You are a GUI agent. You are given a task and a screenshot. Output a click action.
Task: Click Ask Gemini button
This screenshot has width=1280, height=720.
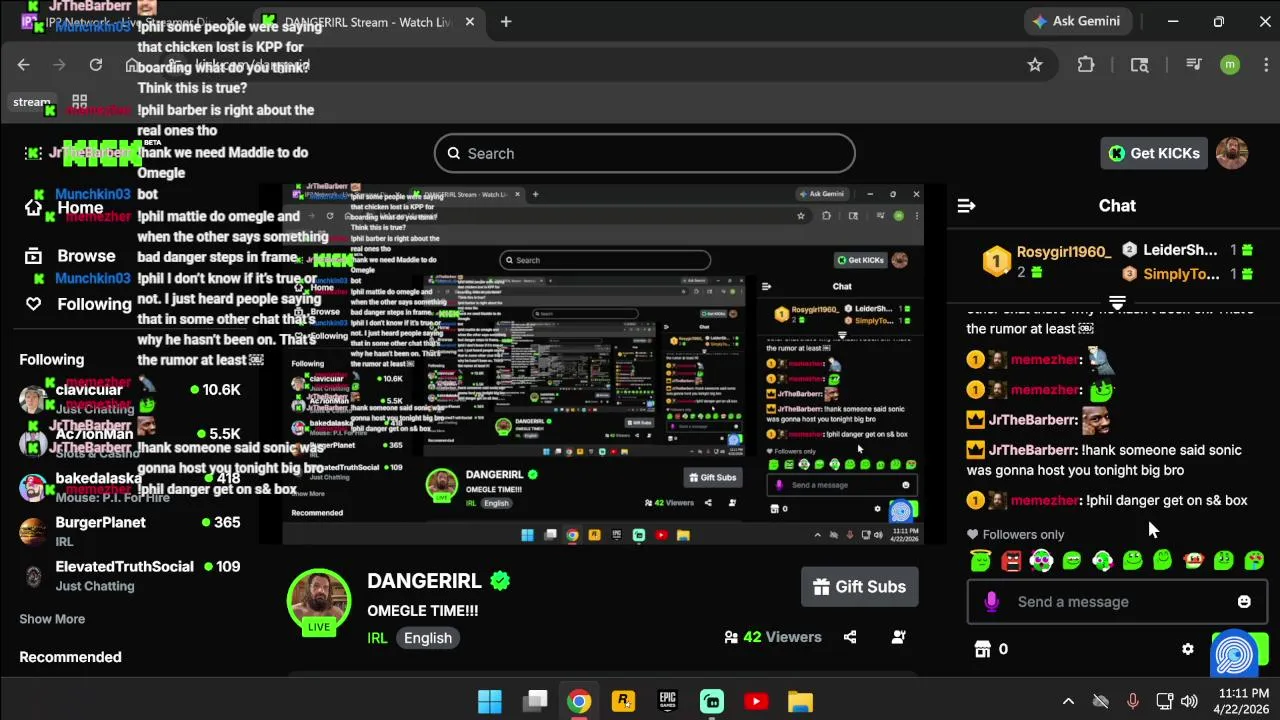[1076, 21]
